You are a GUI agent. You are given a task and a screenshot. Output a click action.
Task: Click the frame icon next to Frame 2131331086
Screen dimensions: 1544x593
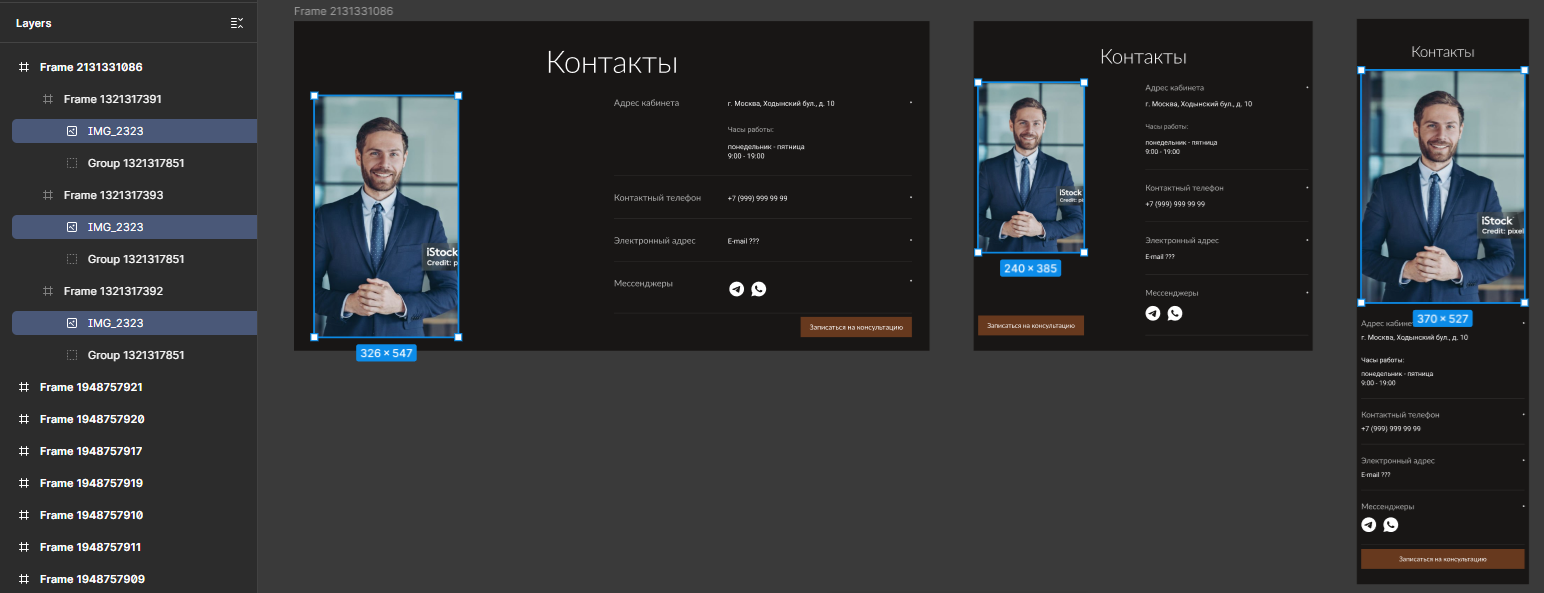24,67
